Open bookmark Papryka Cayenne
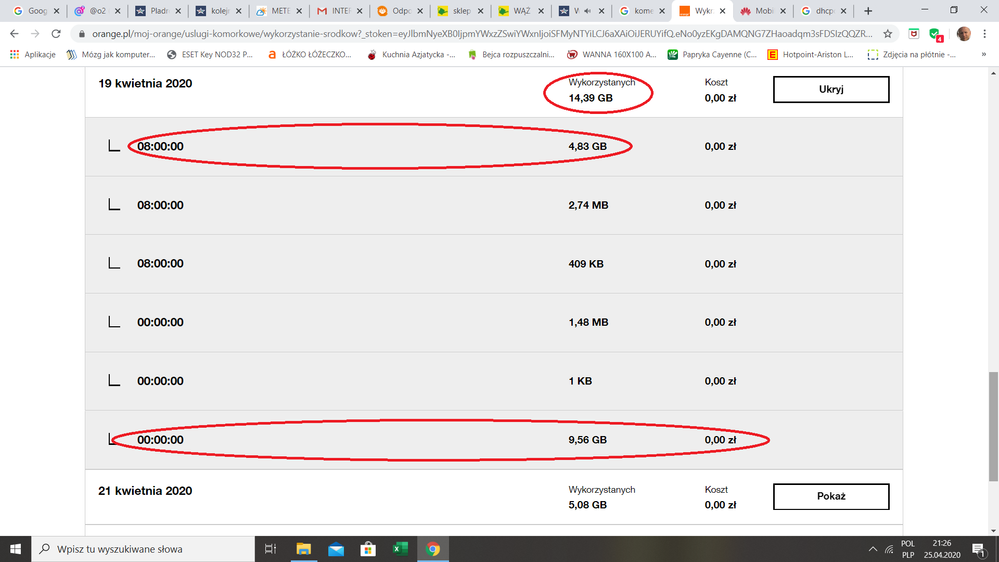 coord(712,55)
